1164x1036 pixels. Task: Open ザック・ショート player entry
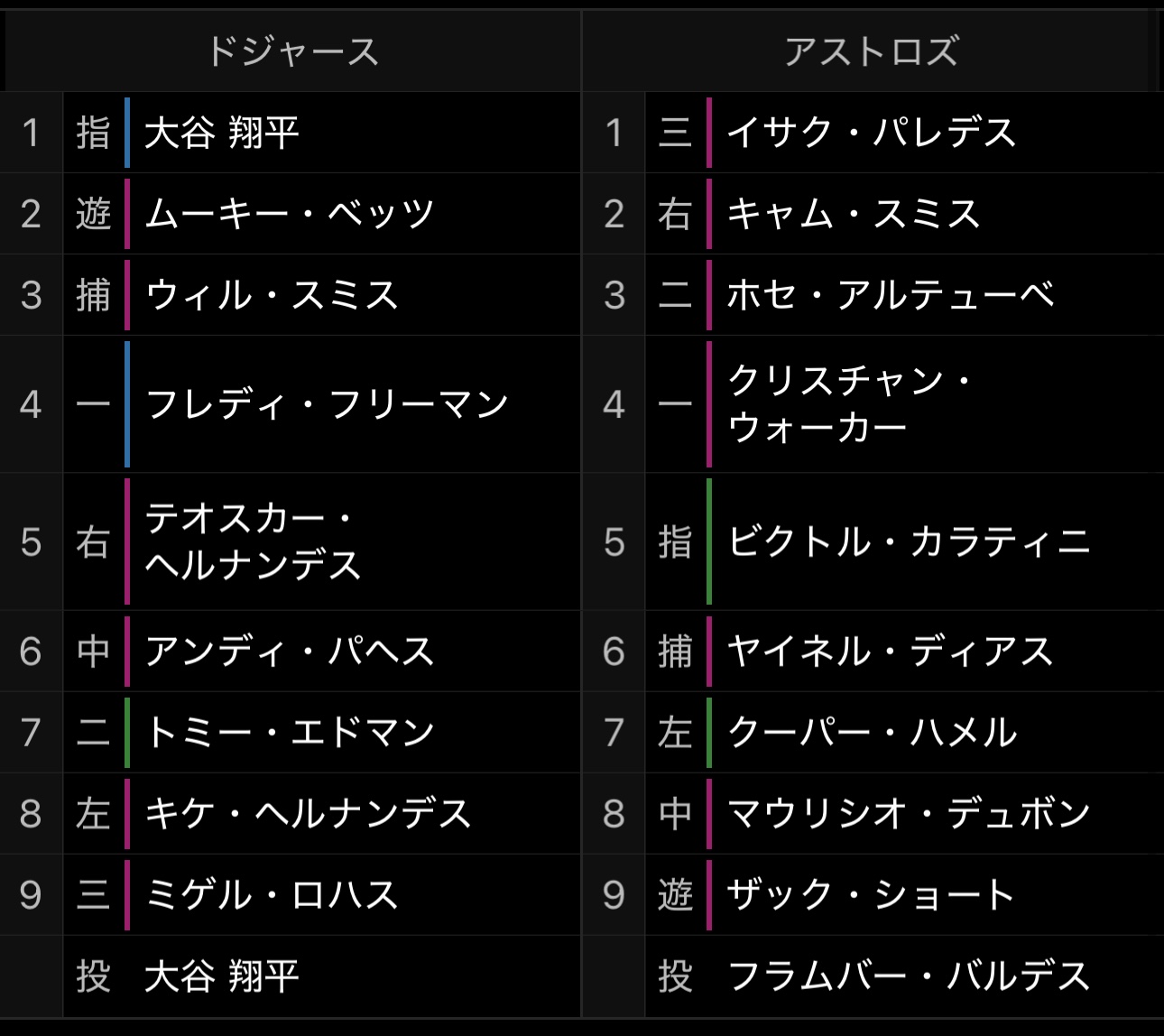873,894
